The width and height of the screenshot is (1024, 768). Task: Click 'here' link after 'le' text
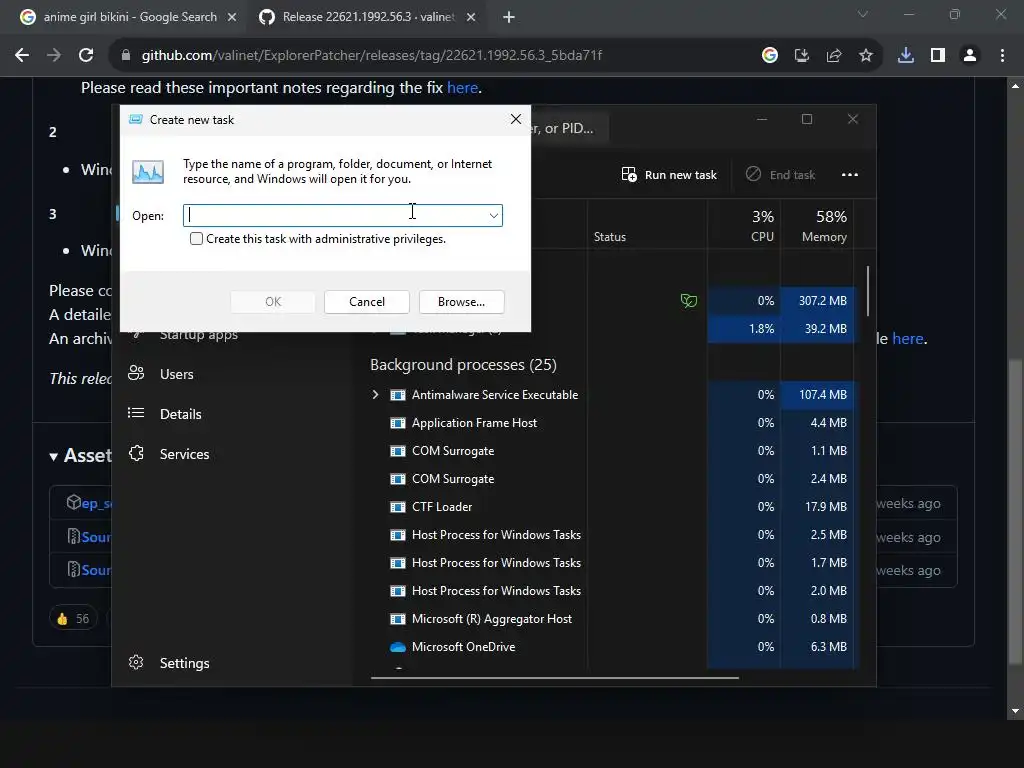coord(908,338)
